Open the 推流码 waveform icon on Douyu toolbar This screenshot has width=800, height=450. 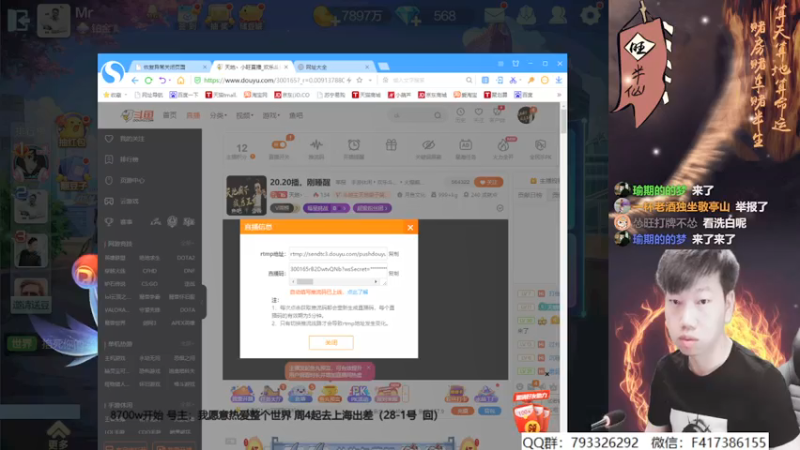click(x=316, y=145)
